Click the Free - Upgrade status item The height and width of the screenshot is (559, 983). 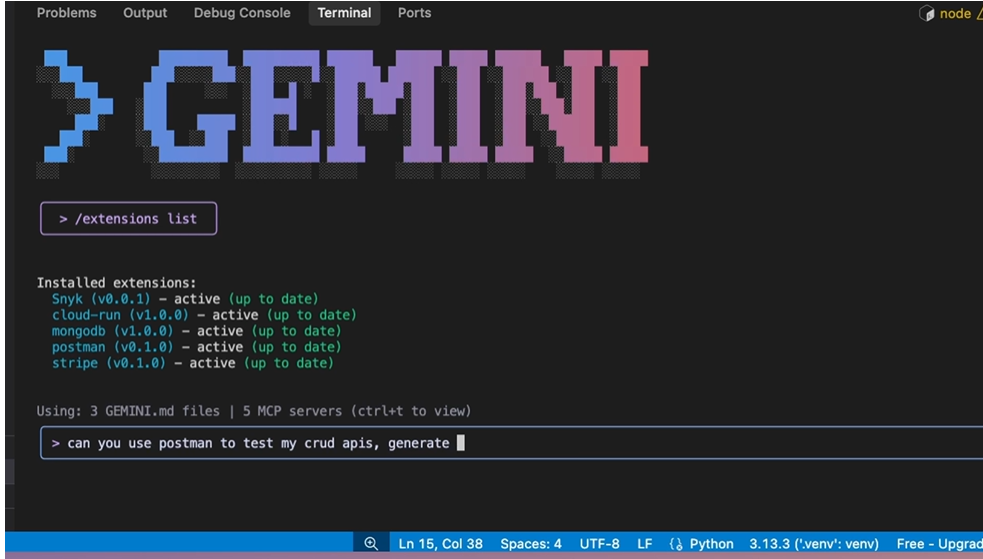coord(938,543)
